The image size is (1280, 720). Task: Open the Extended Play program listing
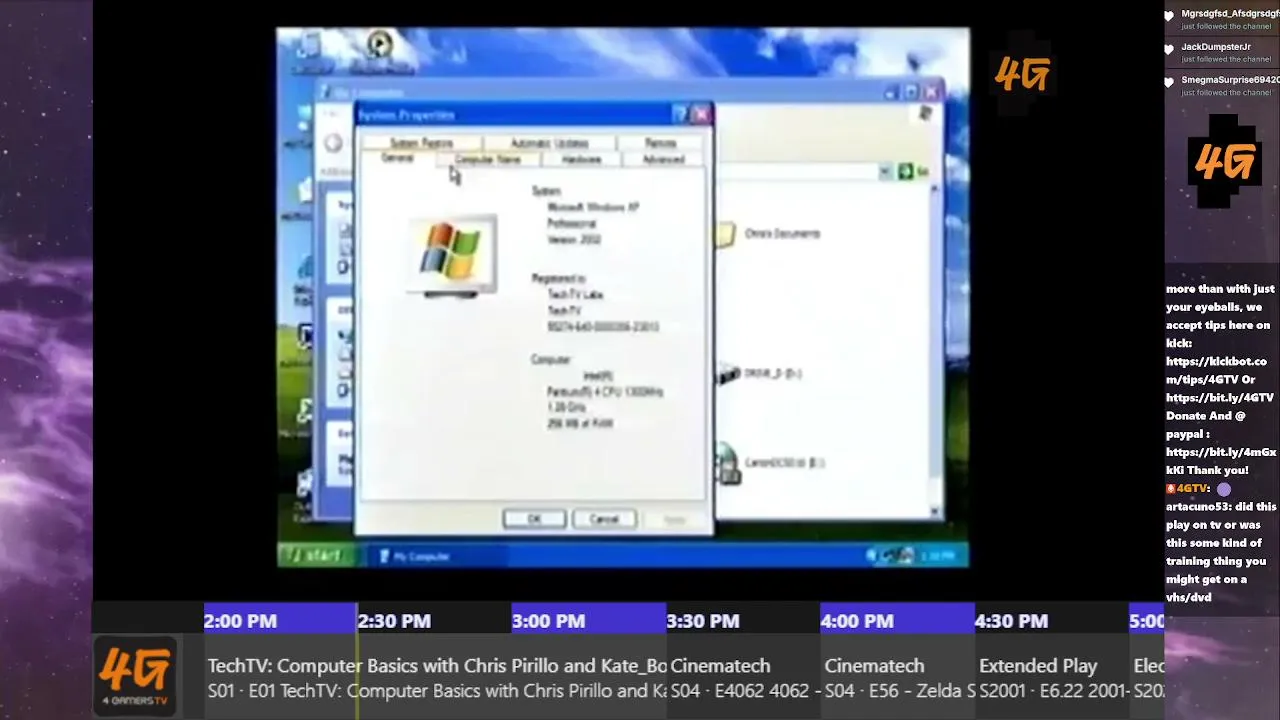[x=1051, y=678]
